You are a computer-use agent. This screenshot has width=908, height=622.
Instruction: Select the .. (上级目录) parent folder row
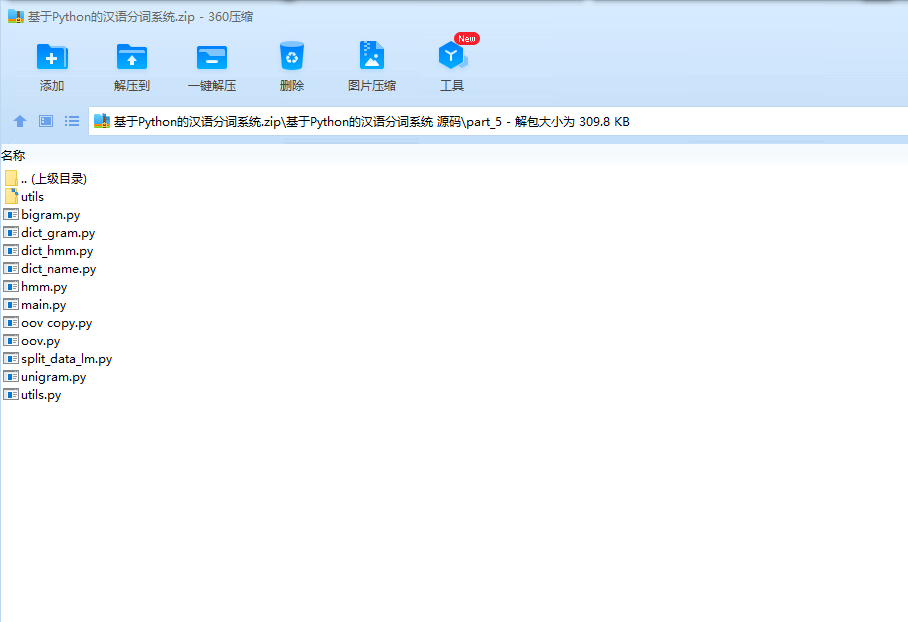coord(46,178)
